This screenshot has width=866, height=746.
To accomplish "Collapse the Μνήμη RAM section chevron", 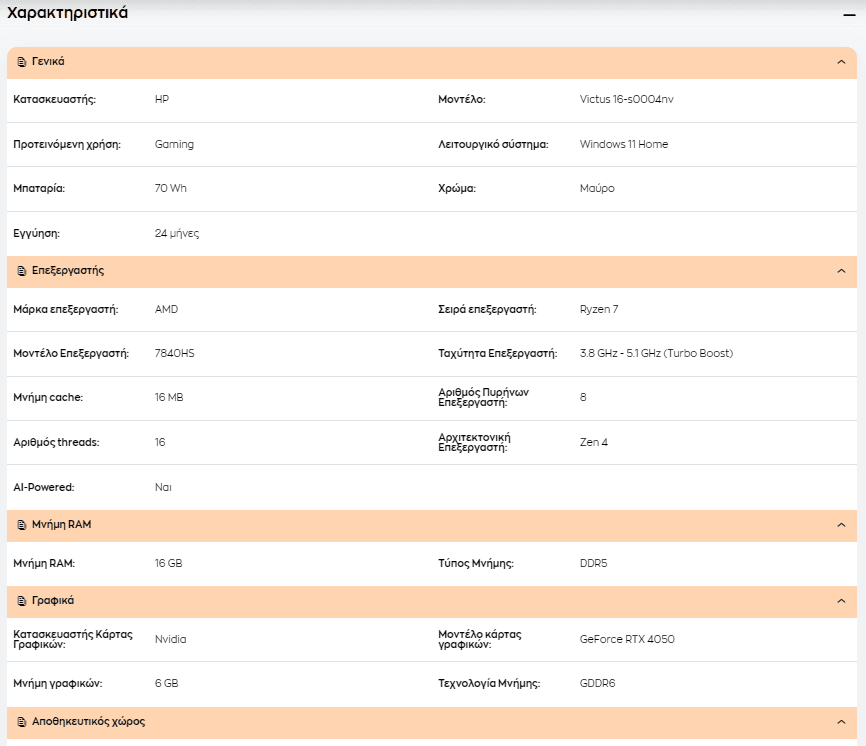I will pos(841,525).
